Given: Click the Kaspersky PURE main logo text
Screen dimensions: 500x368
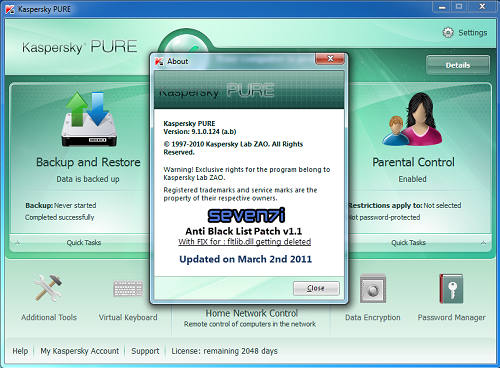Looking at the screenshot, I should [80, 47].
